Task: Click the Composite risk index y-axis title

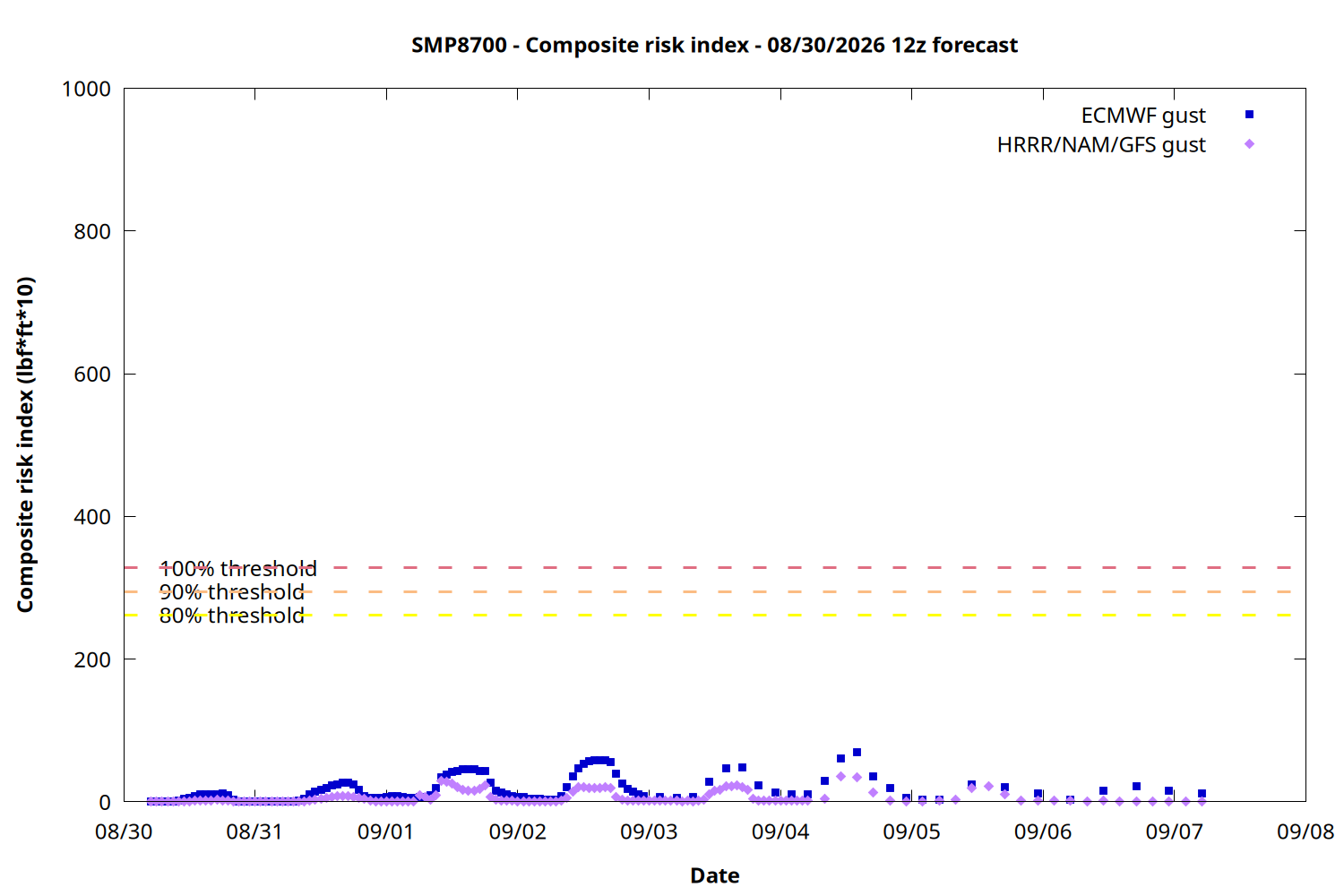Action: (x=25, y=444)
